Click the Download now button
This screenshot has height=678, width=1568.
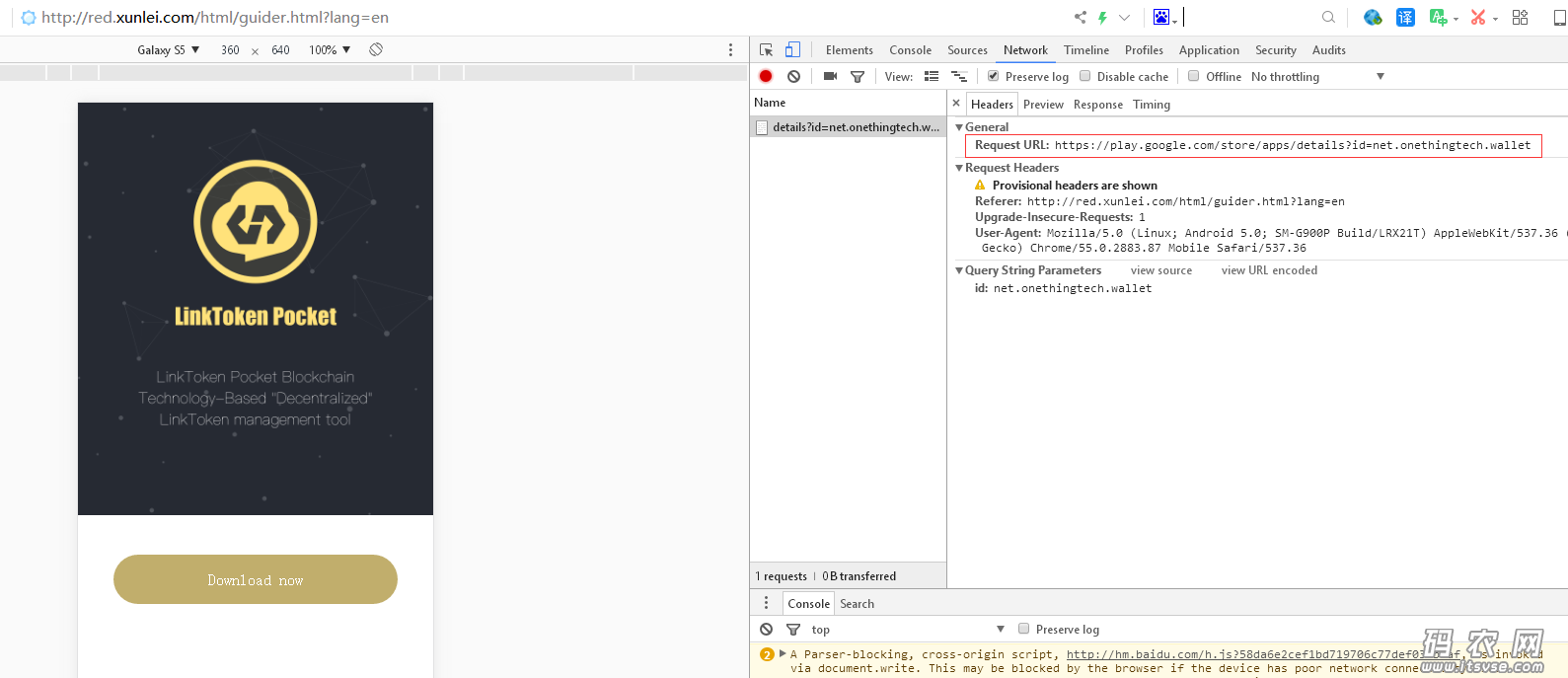256,579
